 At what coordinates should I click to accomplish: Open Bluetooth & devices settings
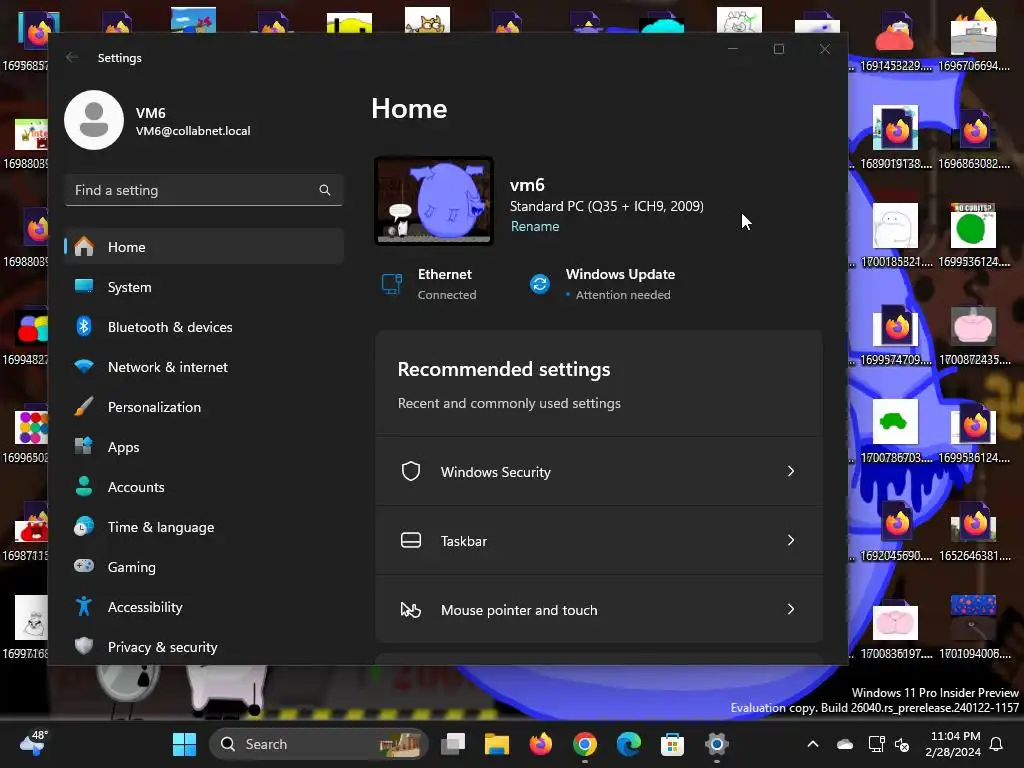point(204,327)
